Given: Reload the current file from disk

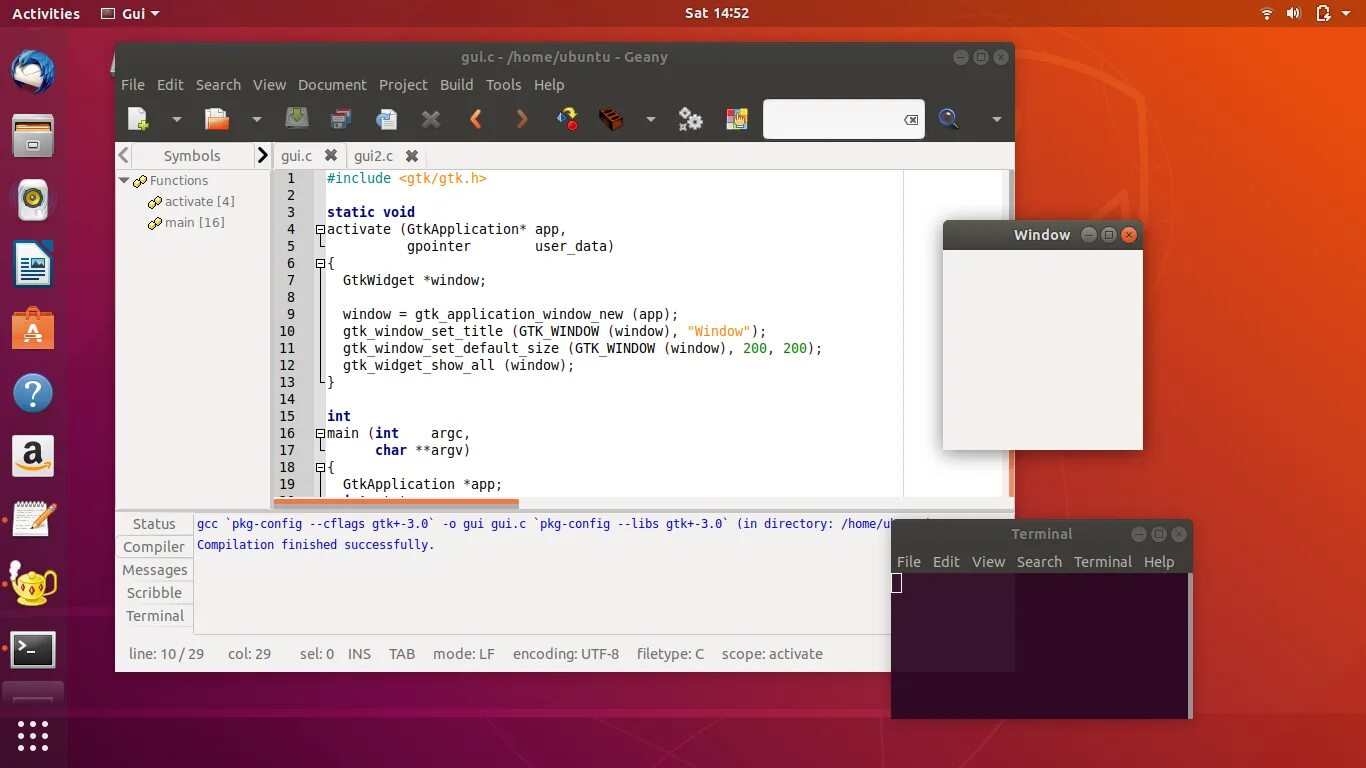Looking at the screenshot, I should pyautogui.click(x=386, y=119).
